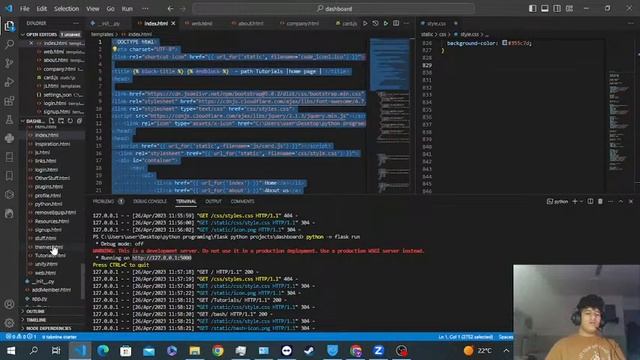Collapse the Open Editors section
The width and height of the screenshot is (640, 360).
click(x=53, y=34)
